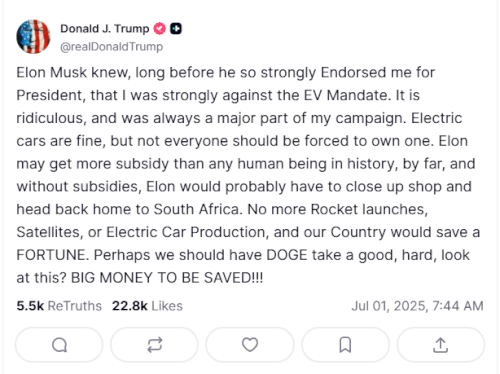Click the word FORTUNE in the post

pyautogui.click(x=52, y=255)
